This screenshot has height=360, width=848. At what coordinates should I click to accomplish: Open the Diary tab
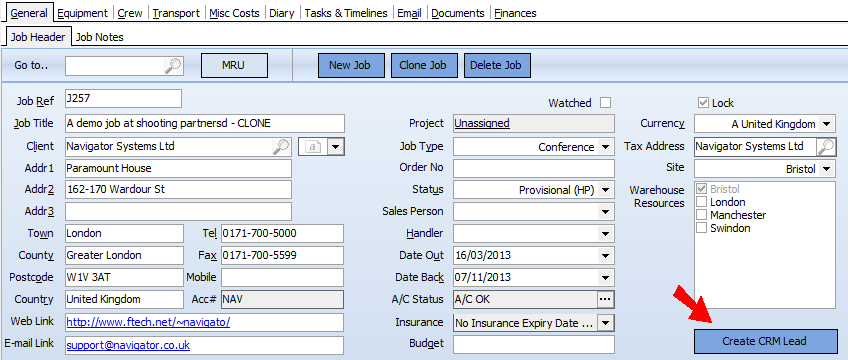coord(281,13)
